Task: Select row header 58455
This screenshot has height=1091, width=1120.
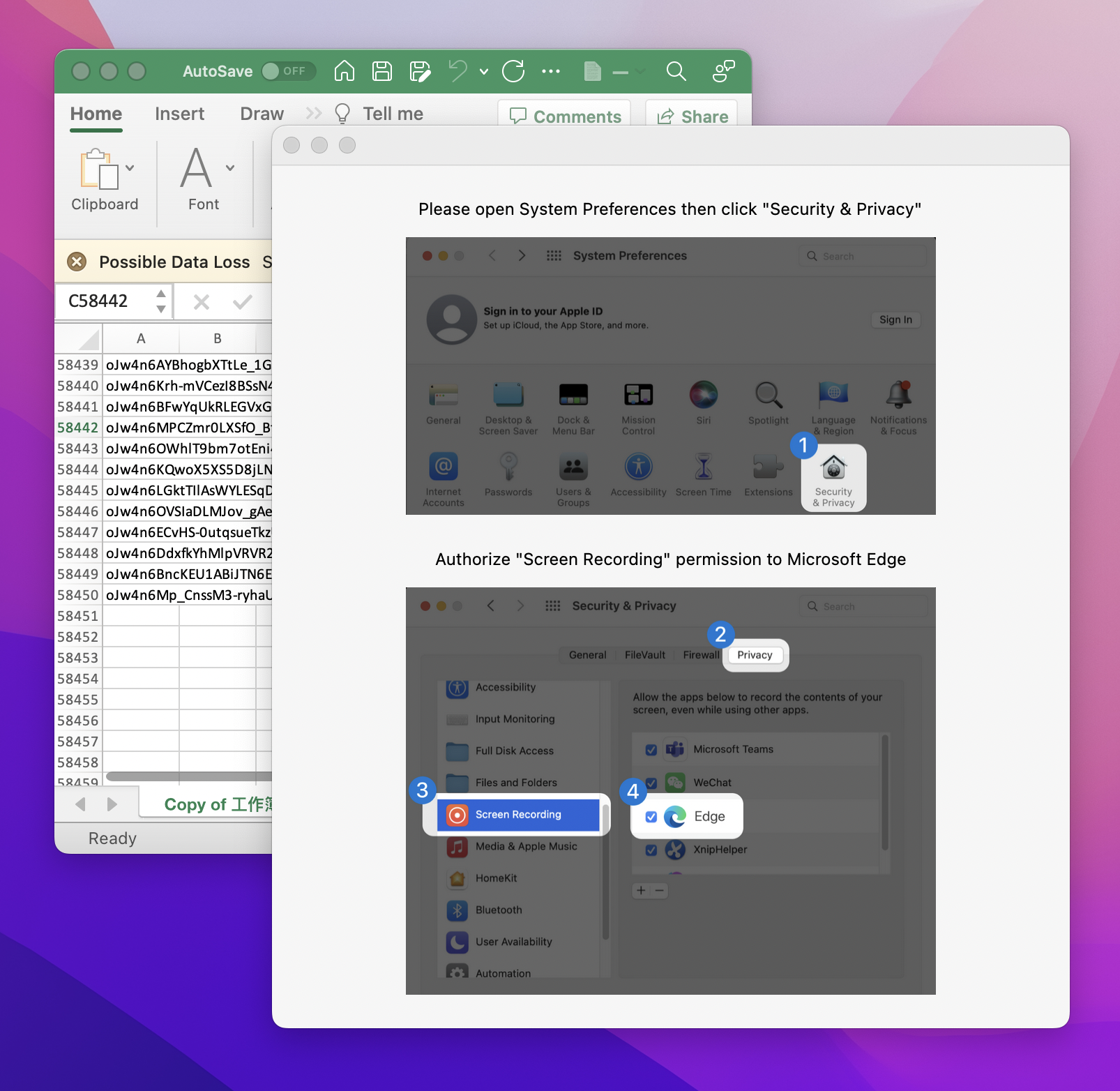Action: pos(78,700)
